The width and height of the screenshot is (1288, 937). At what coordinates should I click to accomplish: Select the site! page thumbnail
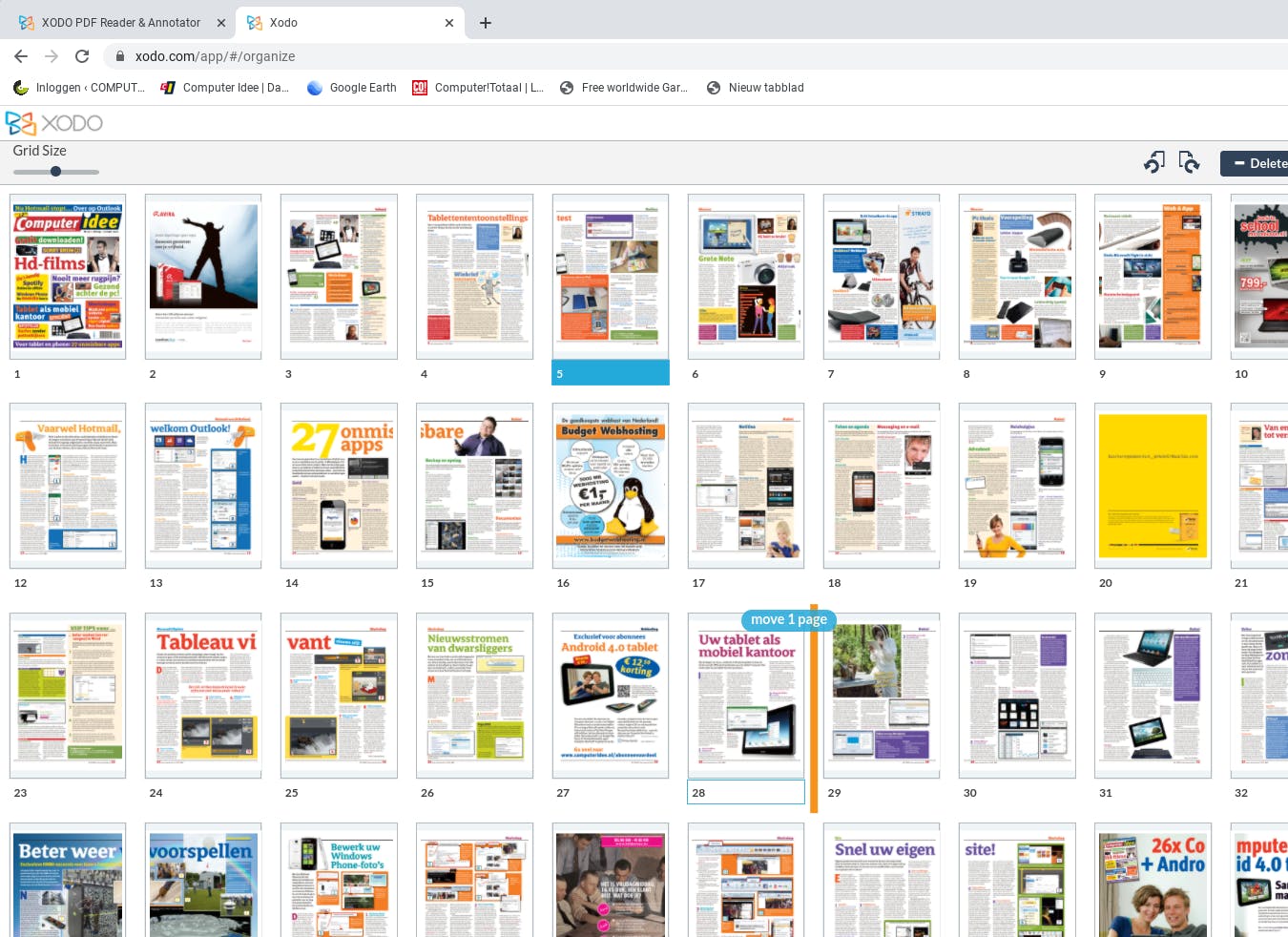(1017, 881)
